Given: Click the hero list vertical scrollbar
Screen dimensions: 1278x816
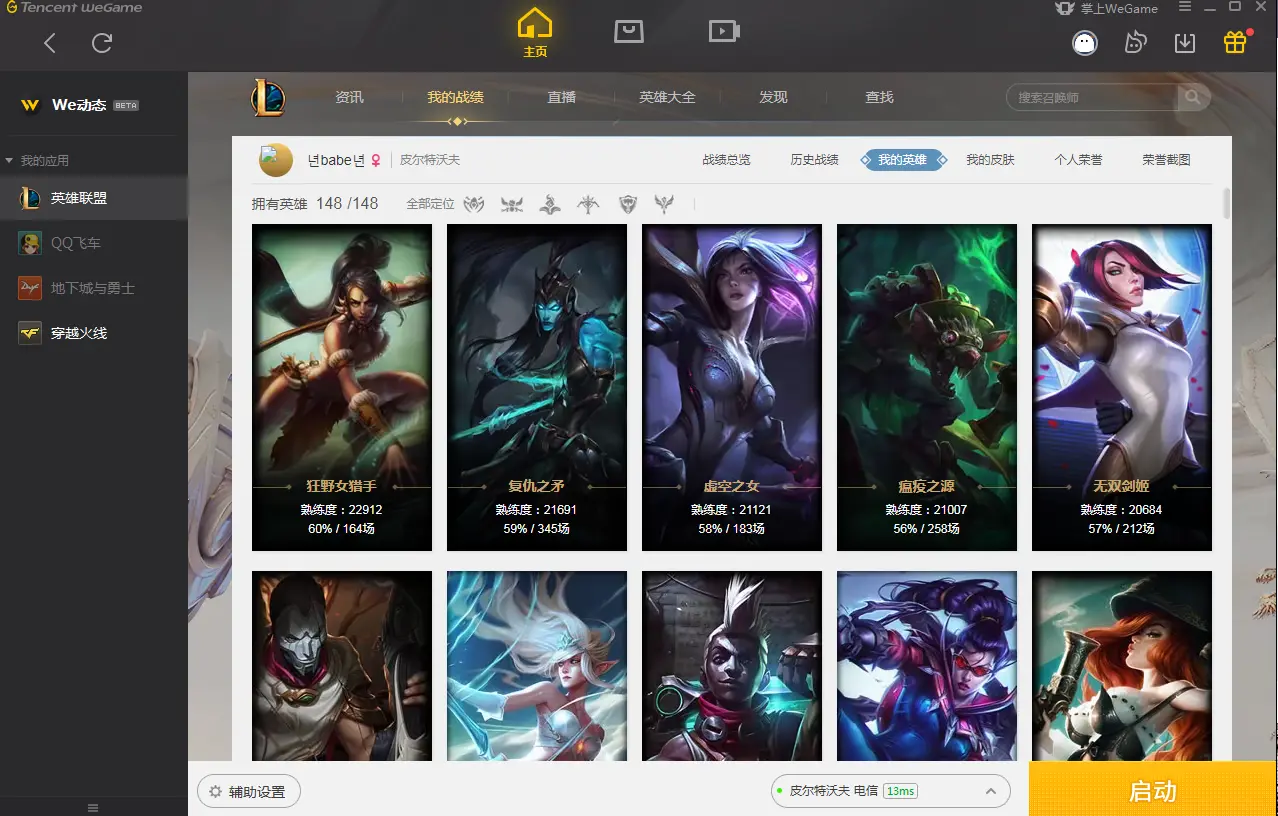Looking at the screenshot, I should pyautogui.click(x=1227, y=203).
